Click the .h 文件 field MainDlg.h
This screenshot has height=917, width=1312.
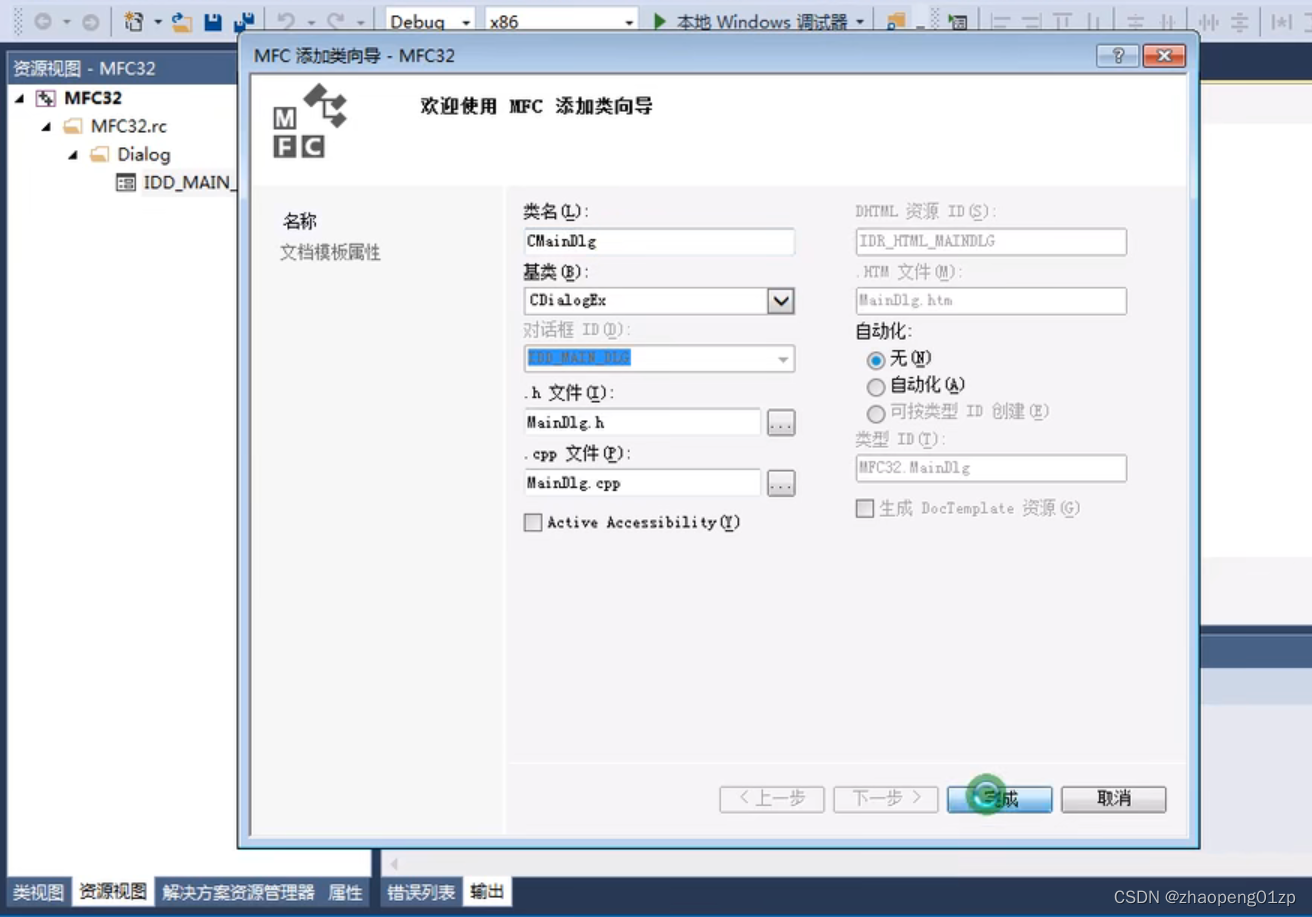[x=642, y=422]
